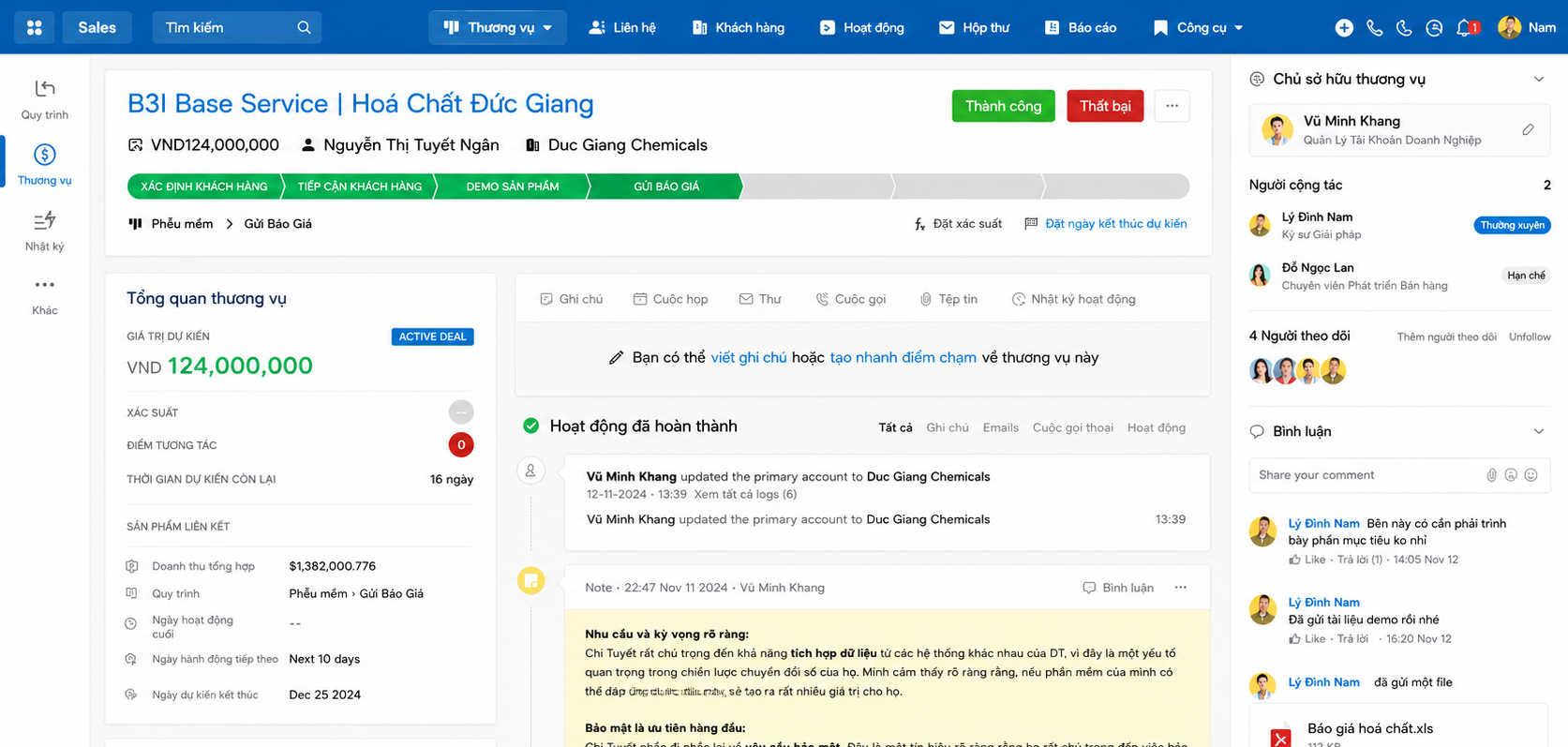The image size is (1568, 747).
Task: Filter completed activities by Emails
Action: (x=1000, y=427)
